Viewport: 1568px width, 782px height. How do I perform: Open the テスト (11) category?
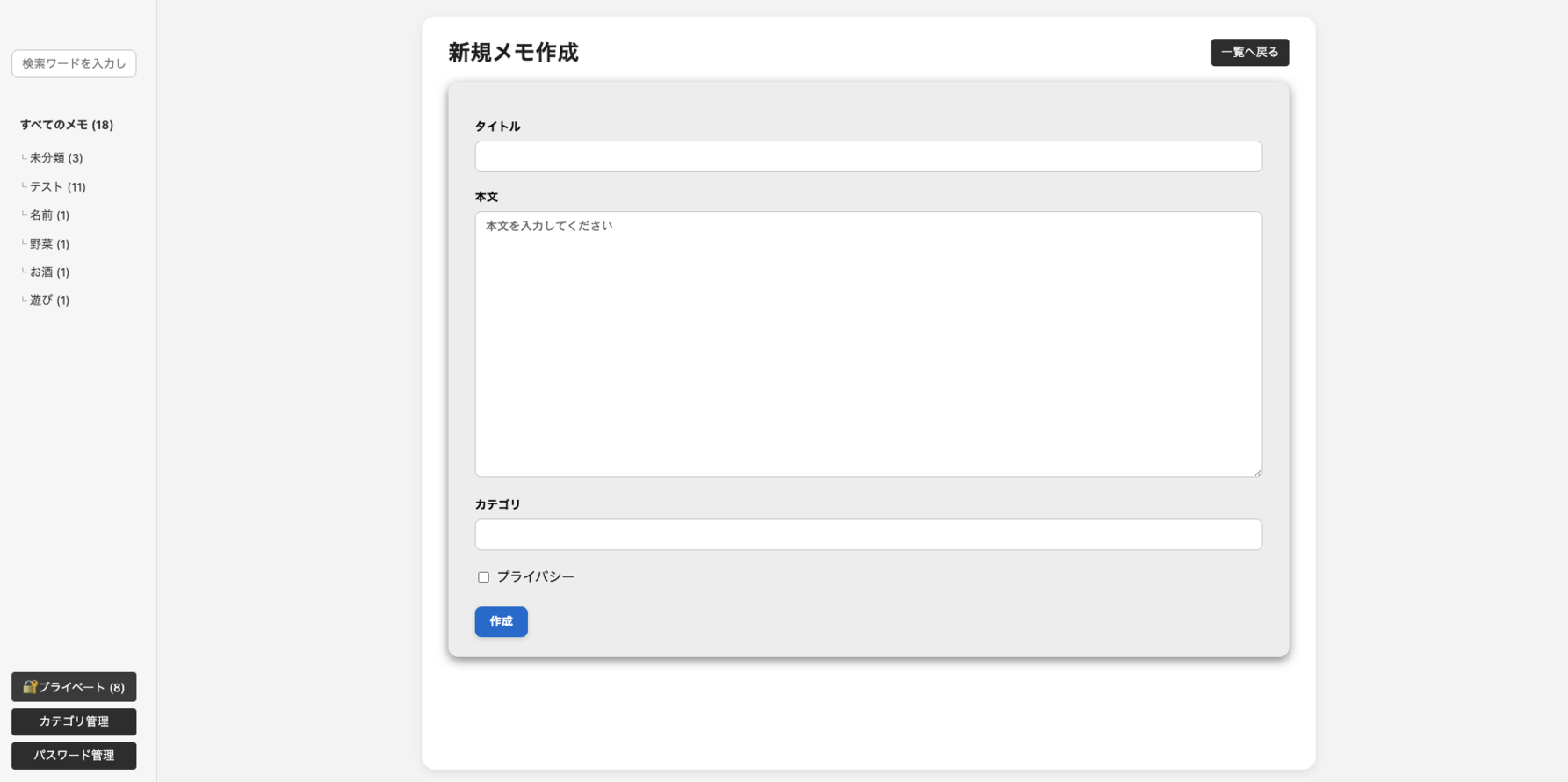(x=58, y=186)
